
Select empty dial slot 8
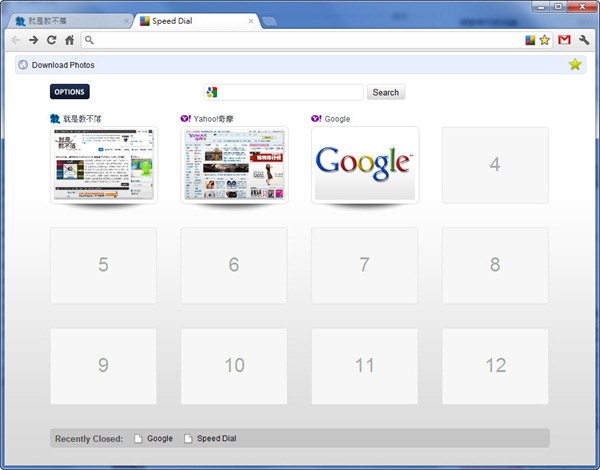point(495,265)
